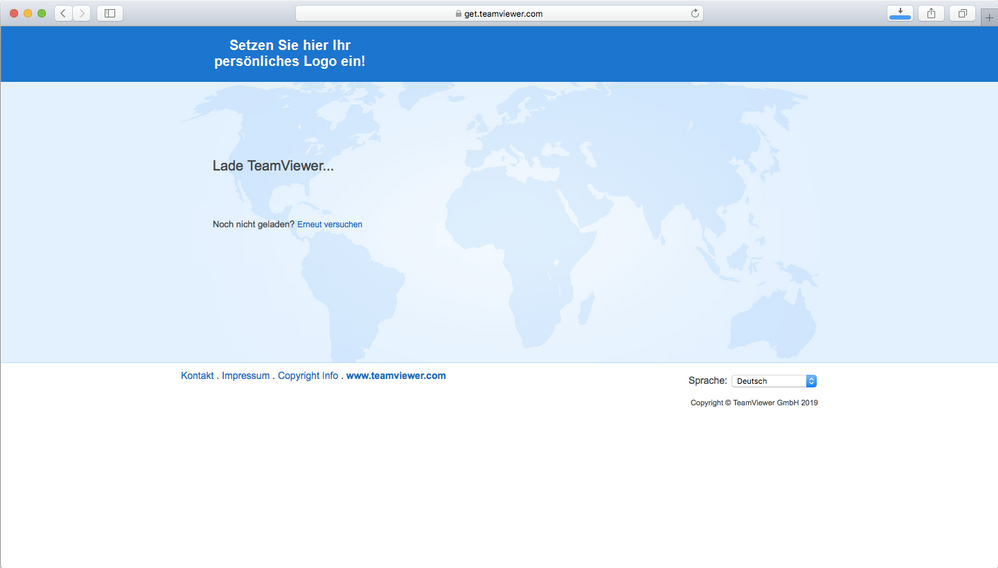
Task: Open the Sprache dropdown set to Deutsch
Action: click(x=774, y=381)
